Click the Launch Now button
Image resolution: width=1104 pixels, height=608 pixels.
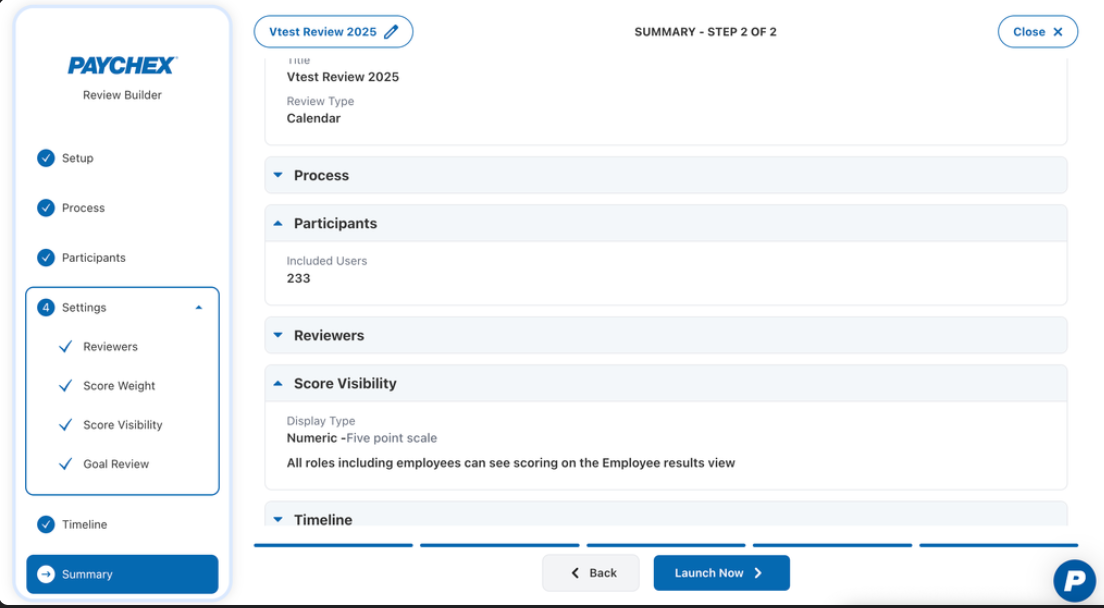tap(722, 573)
